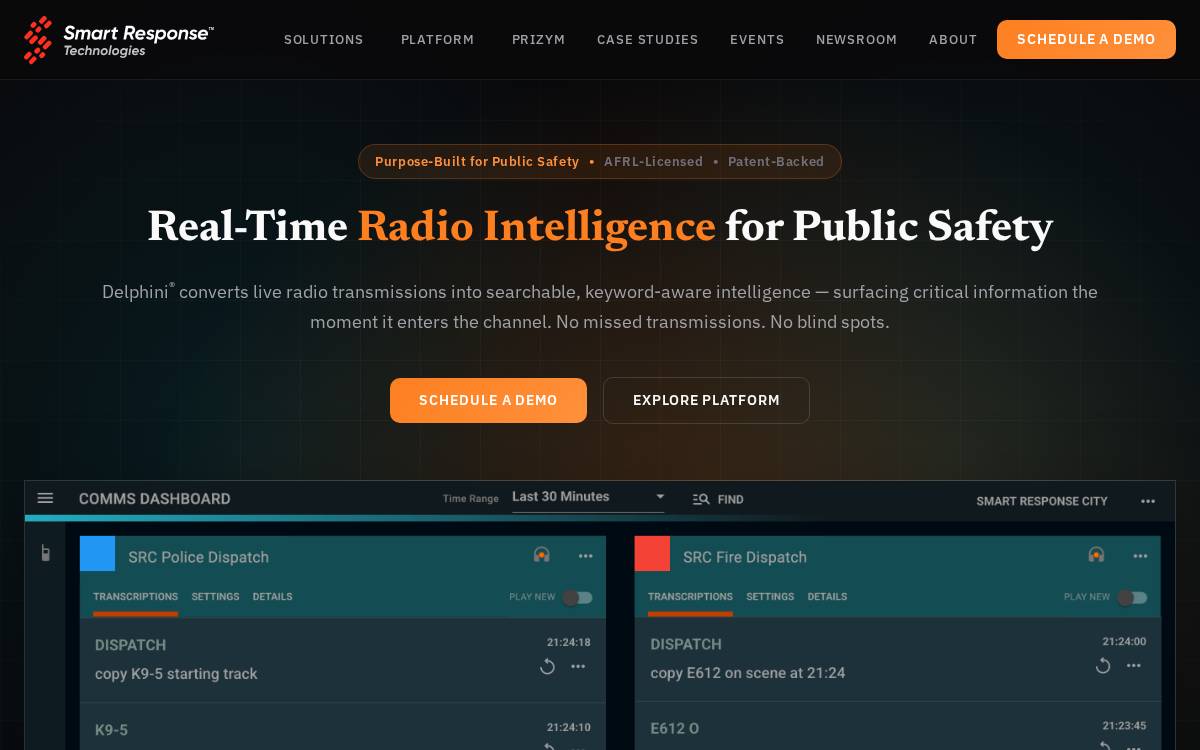This screenshot has height=750, width=1200.
Task: Select Settings tab in Fire Dispatch
Action: click(x=770, y=597)
